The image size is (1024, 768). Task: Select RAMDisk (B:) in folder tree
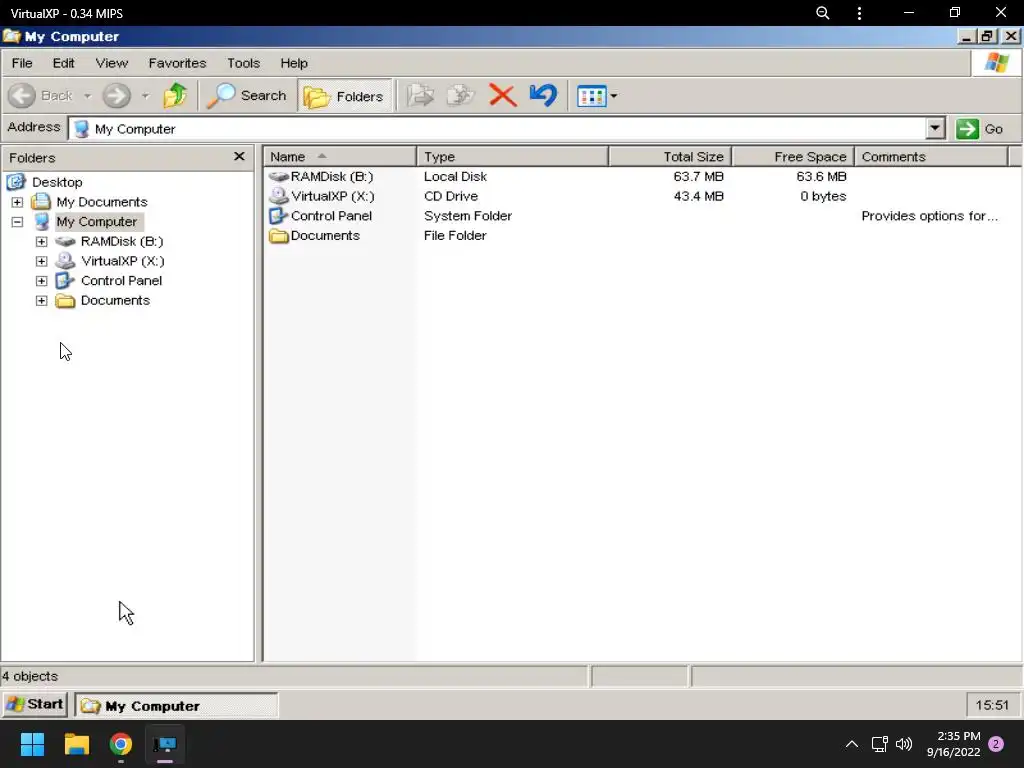[x=121, y=241]
